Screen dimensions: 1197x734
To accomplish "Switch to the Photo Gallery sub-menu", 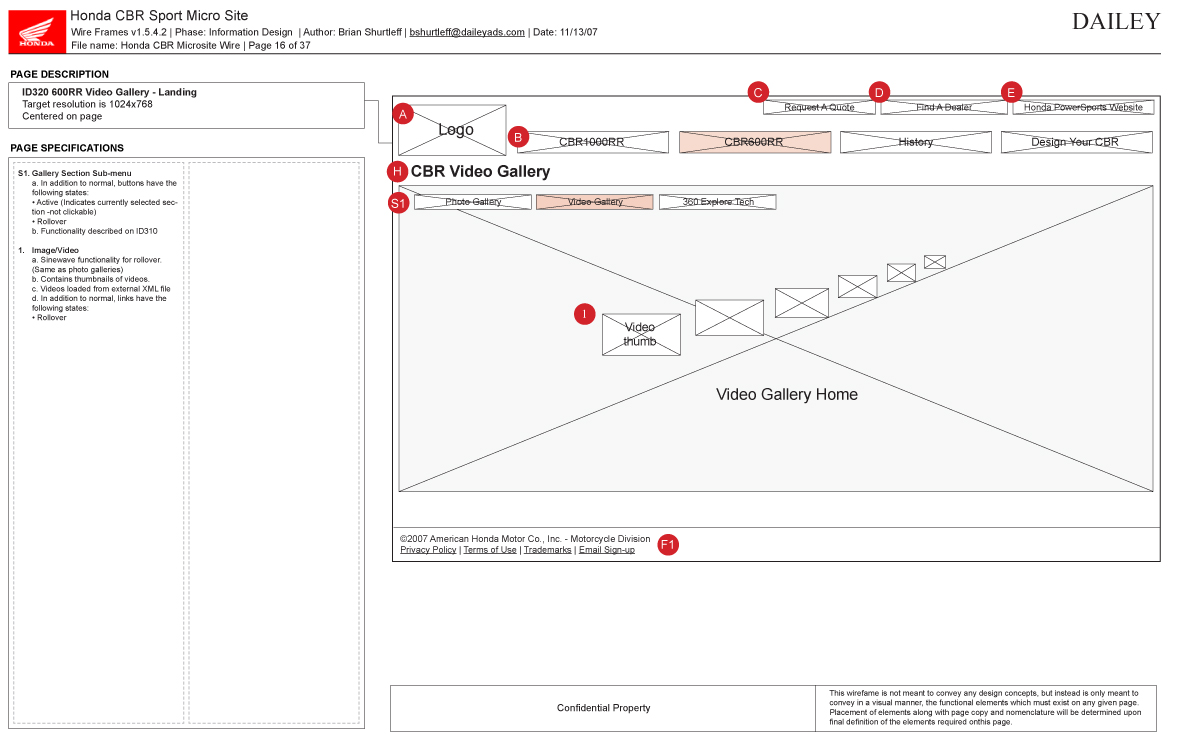I will pos(473,202).
